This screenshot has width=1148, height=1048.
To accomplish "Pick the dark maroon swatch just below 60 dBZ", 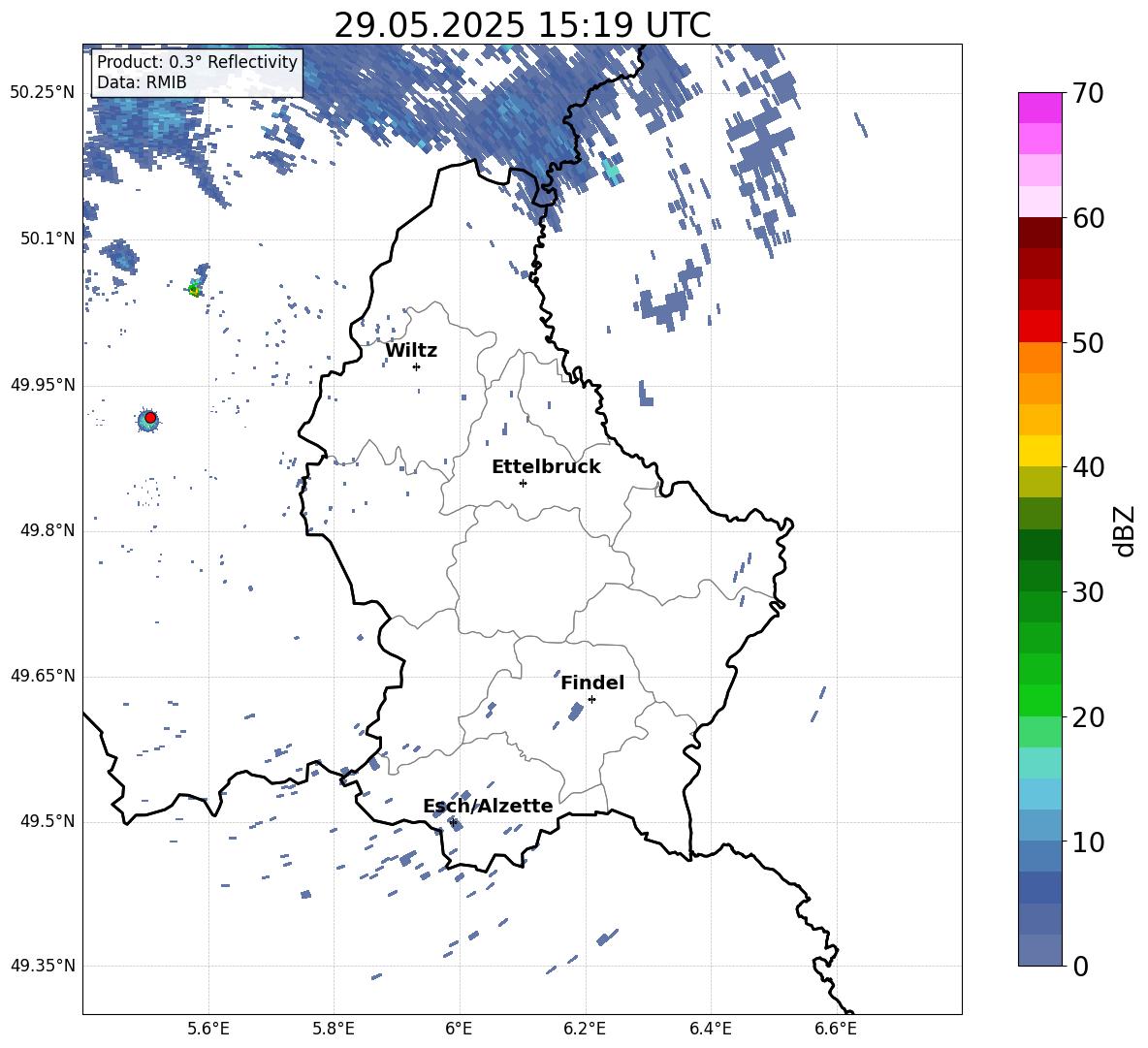I will pos(1039,233).
